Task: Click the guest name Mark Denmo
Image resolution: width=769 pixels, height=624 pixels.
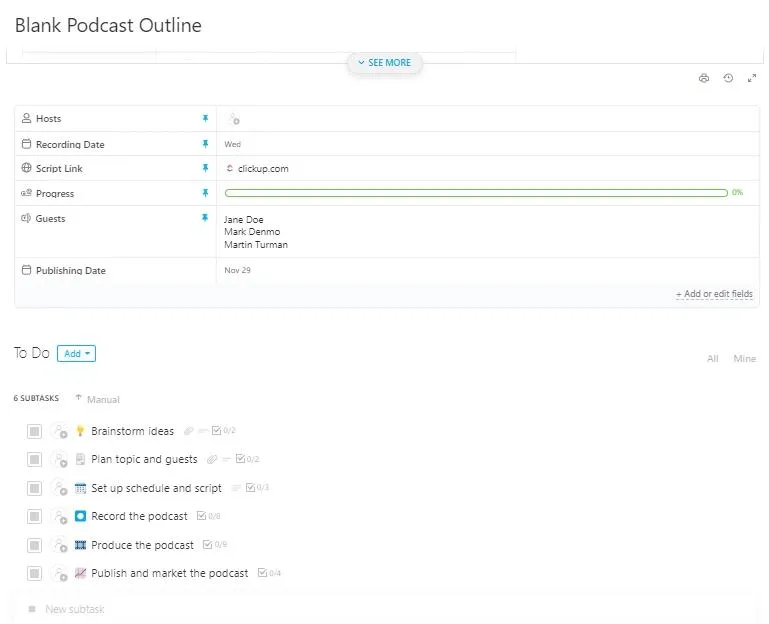Action: (x=252, y=232)
